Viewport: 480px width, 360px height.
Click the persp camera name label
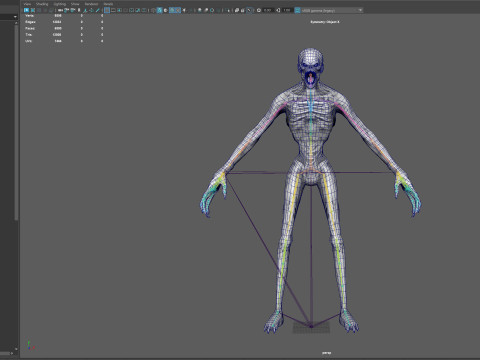326,353
